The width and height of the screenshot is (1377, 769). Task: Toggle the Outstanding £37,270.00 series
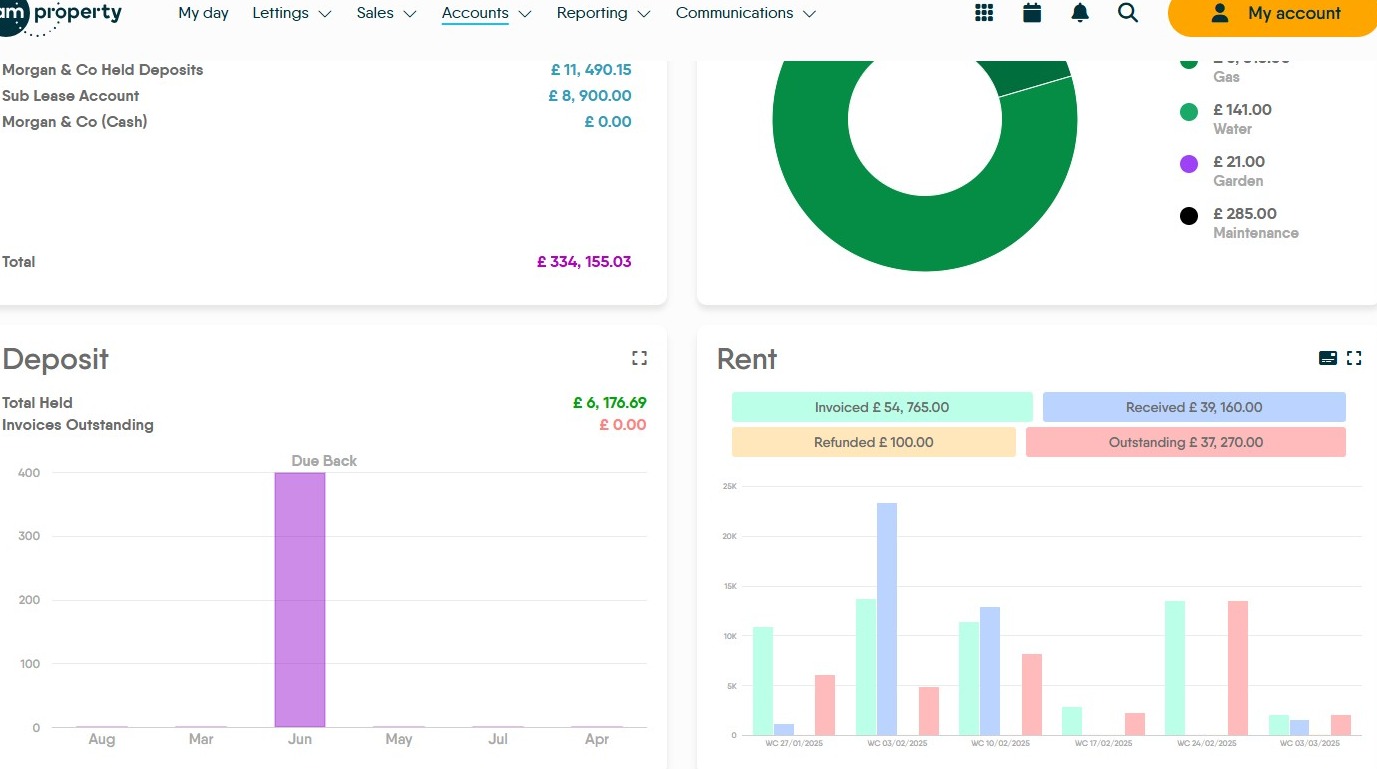coord(1185,442)
